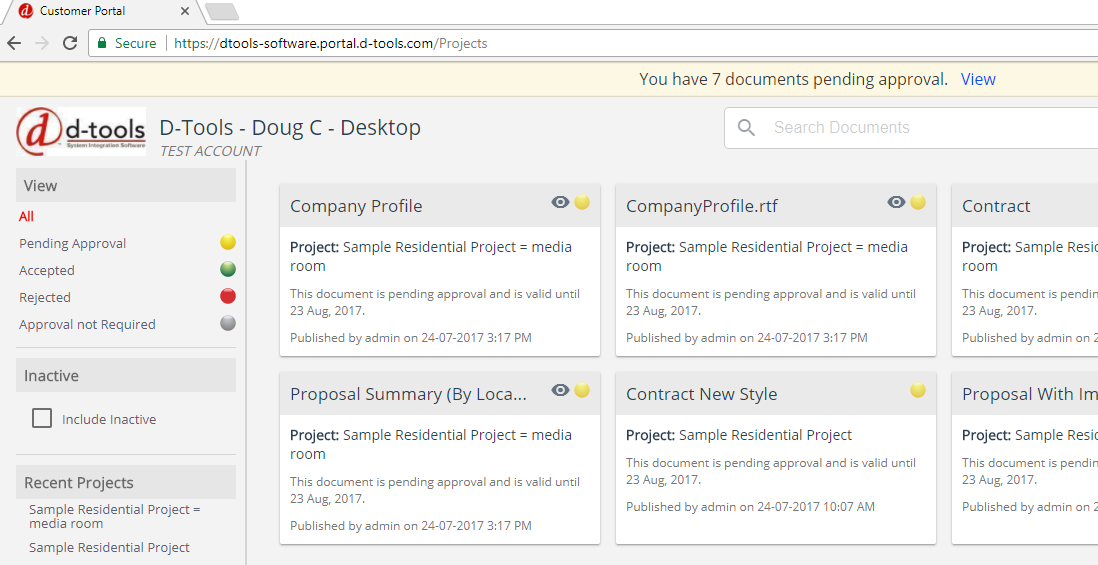
Task: Click the View link in pending approval banner
Action: tap(978, 79)
